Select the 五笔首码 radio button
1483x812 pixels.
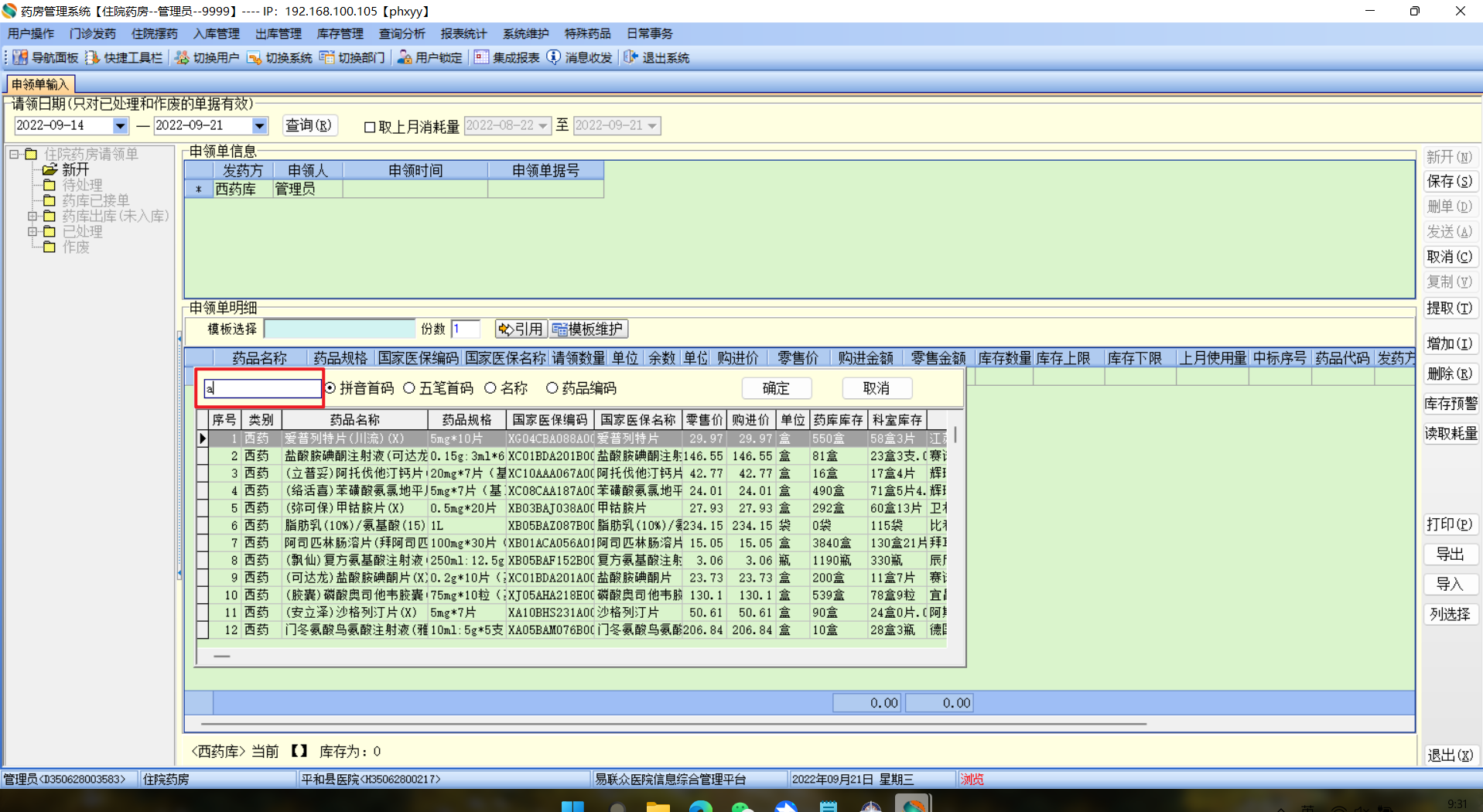pos(409,388)
